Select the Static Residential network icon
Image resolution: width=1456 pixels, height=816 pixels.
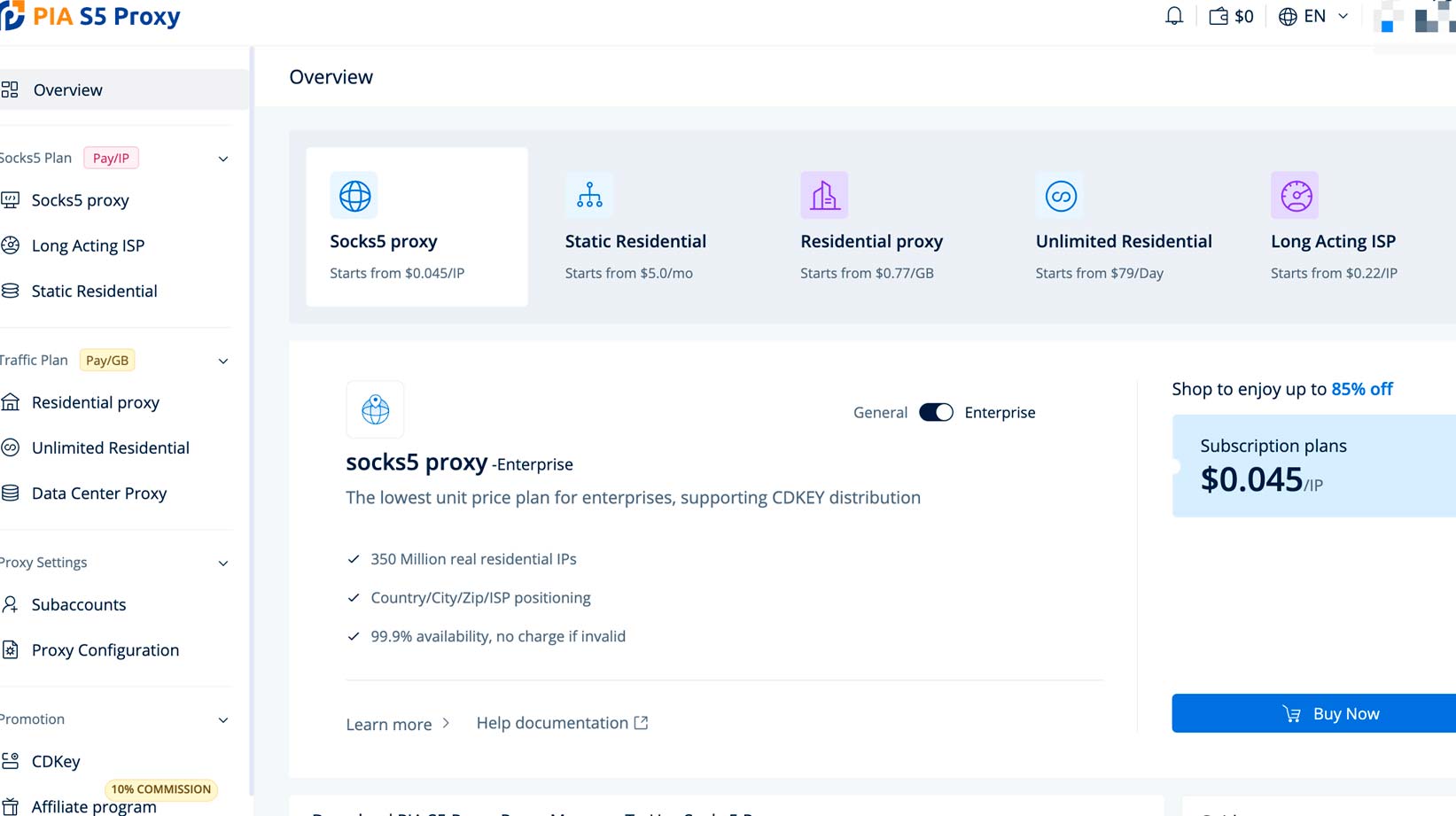(x=589, y=196)
